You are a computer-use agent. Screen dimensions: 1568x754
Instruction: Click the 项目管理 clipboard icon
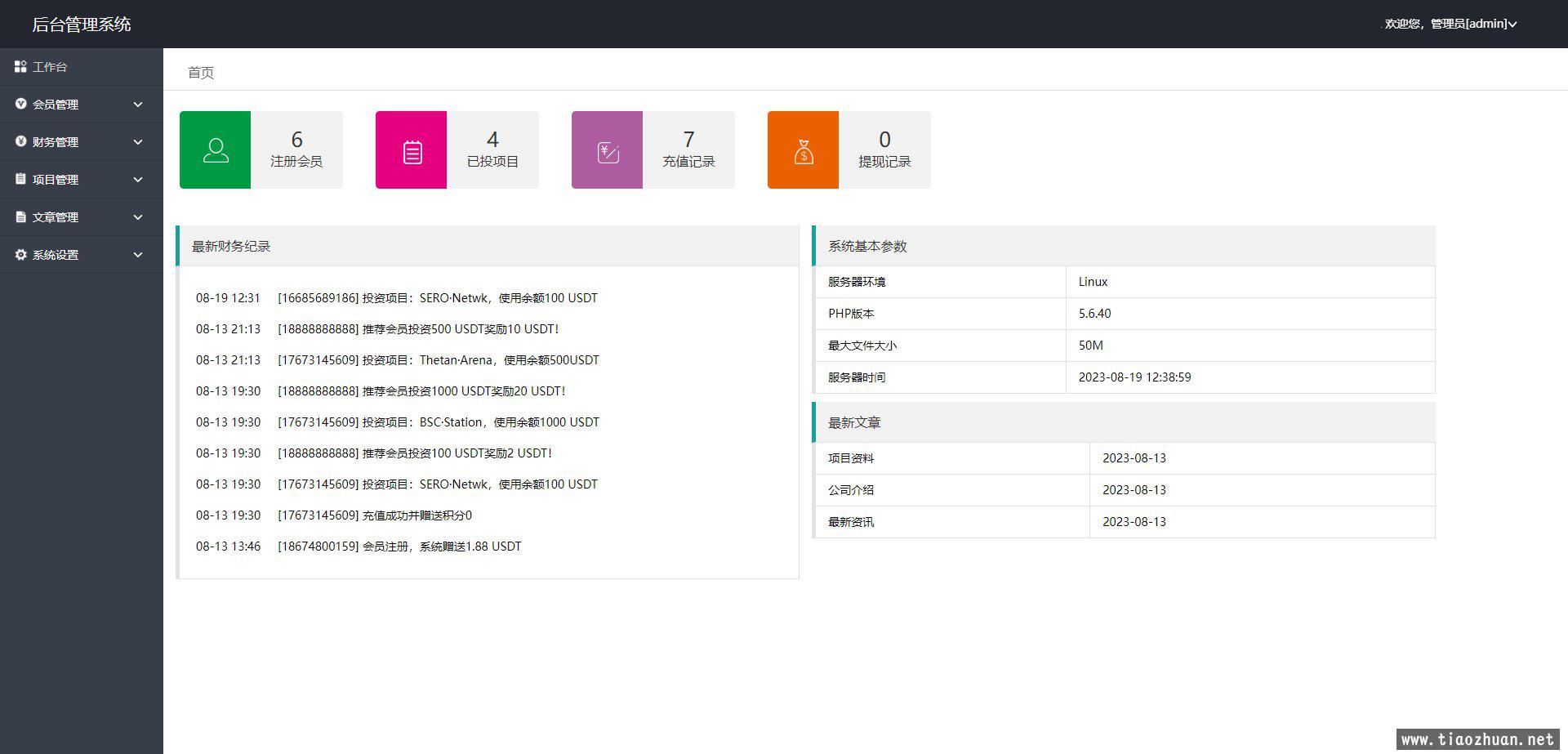(20, 179)
